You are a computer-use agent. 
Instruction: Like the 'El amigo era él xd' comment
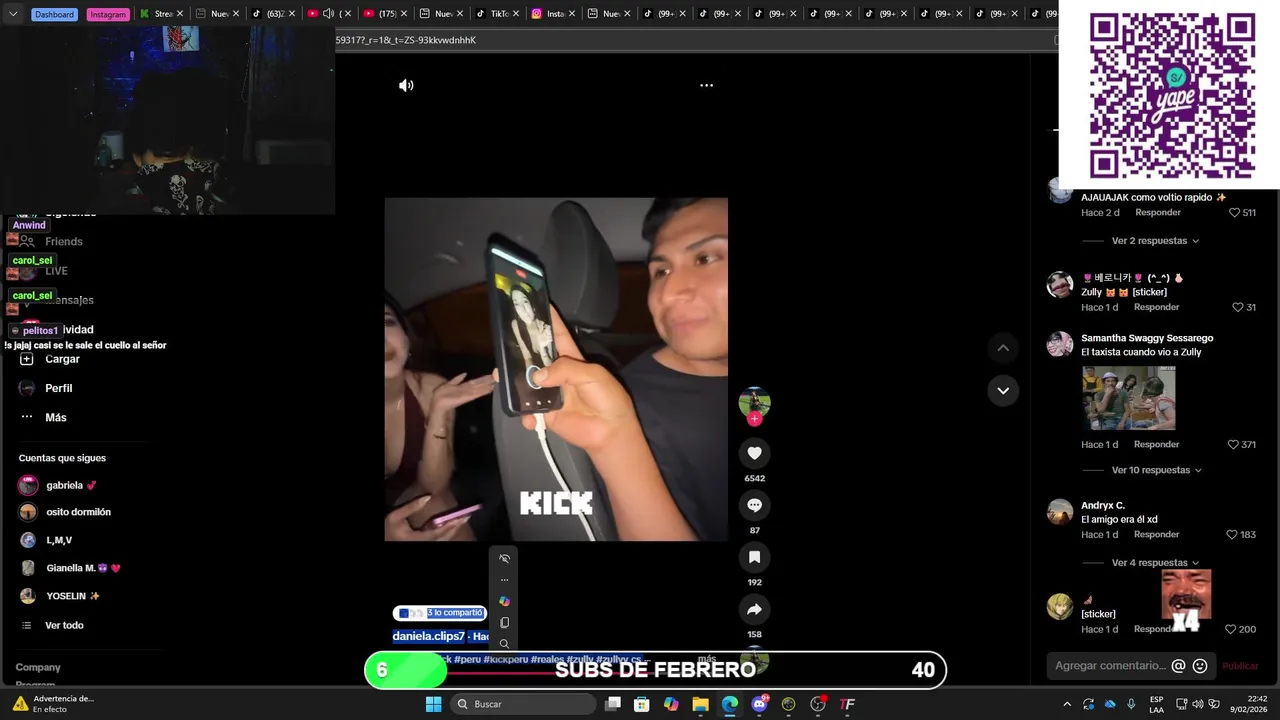tap(1232, 535)
